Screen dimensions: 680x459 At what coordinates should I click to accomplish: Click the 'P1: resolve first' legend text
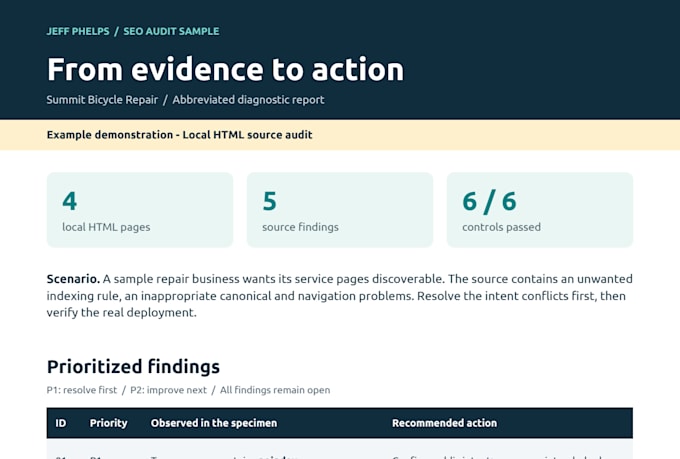pyautogui.click(x=82, y=390)
